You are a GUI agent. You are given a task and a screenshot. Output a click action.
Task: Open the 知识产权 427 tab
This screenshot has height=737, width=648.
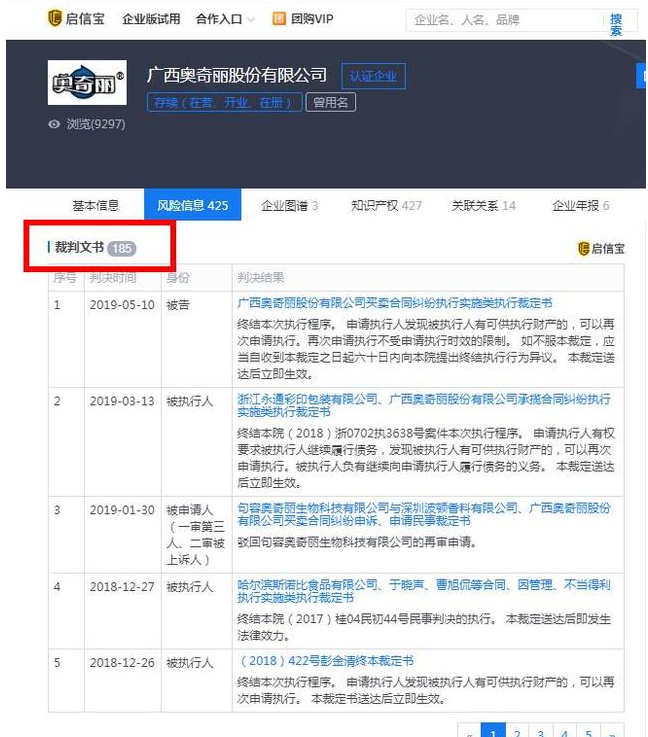(386, 205)
